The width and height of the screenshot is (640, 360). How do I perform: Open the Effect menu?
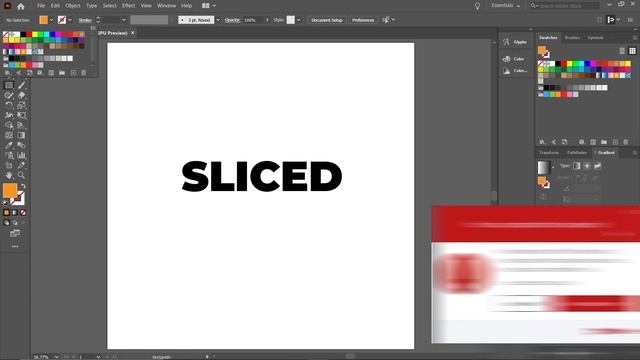tap(129, 6)
